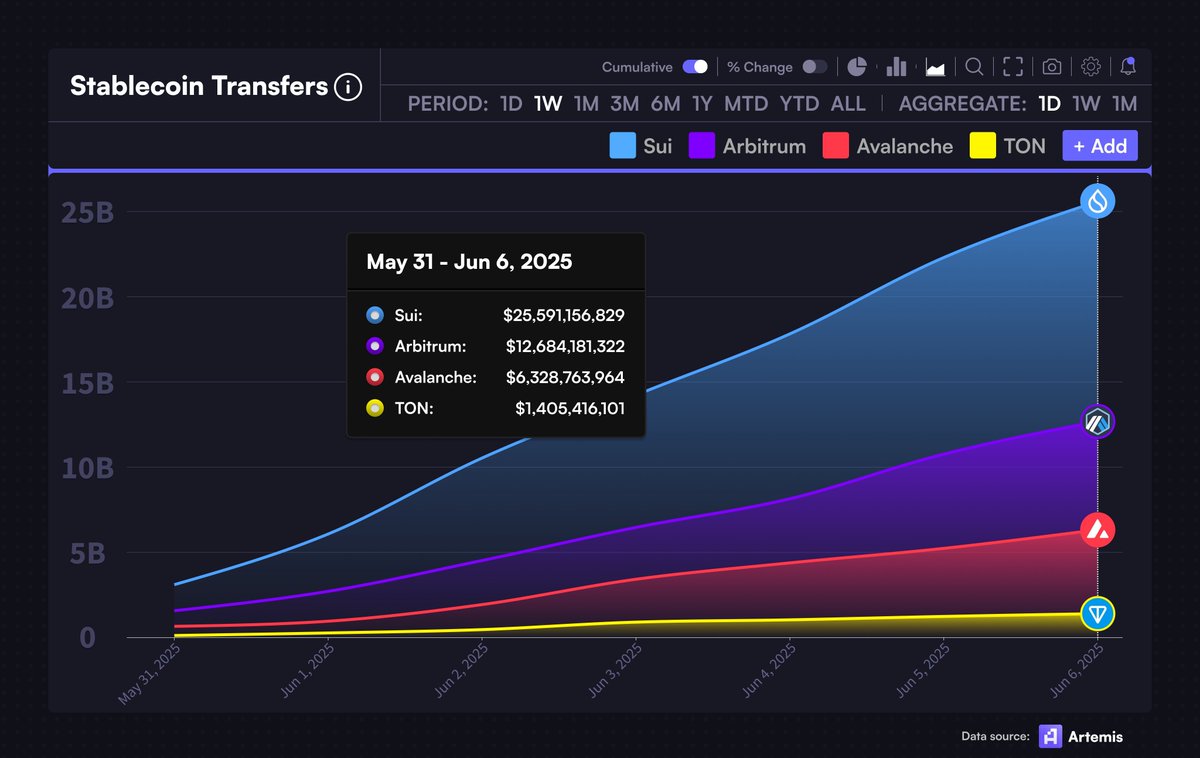Switch to pie chart view
Viewport: 1200px width, 758px height.
click(857, 67)
